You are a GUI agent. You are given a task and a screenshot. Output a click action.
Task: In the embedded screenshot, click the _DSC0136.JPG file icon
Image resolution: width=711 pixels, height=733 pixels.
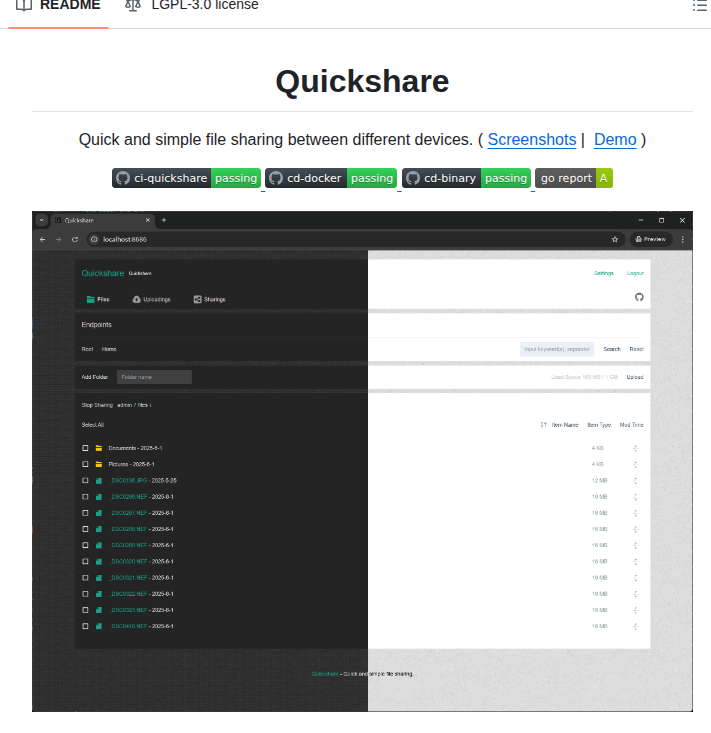coord(99,481)
